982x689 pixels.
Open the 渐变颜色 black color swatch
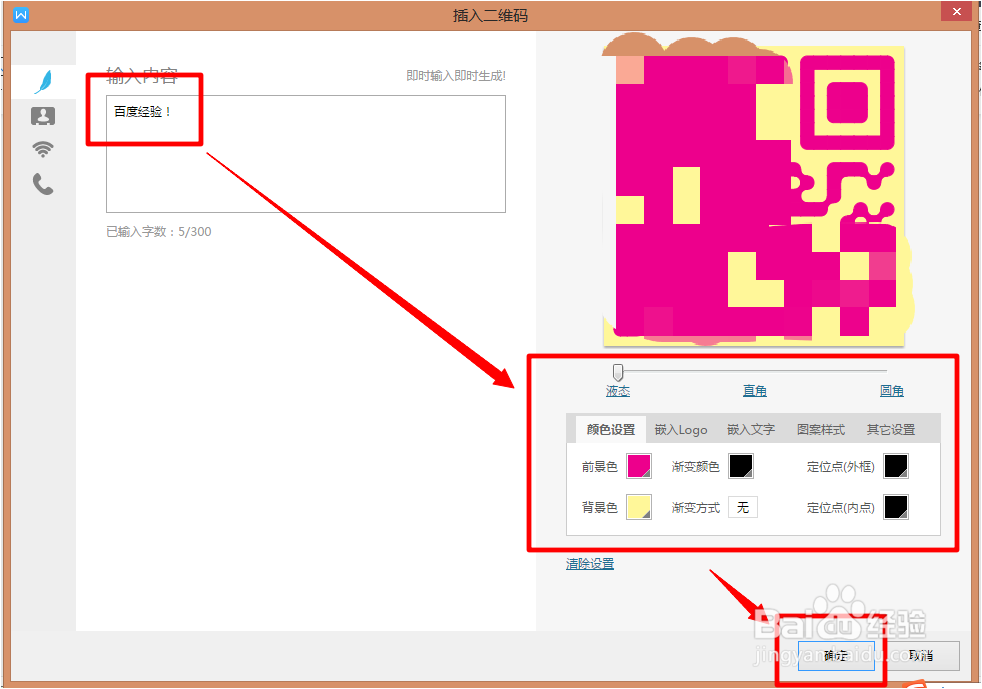[x=741, y=466]
